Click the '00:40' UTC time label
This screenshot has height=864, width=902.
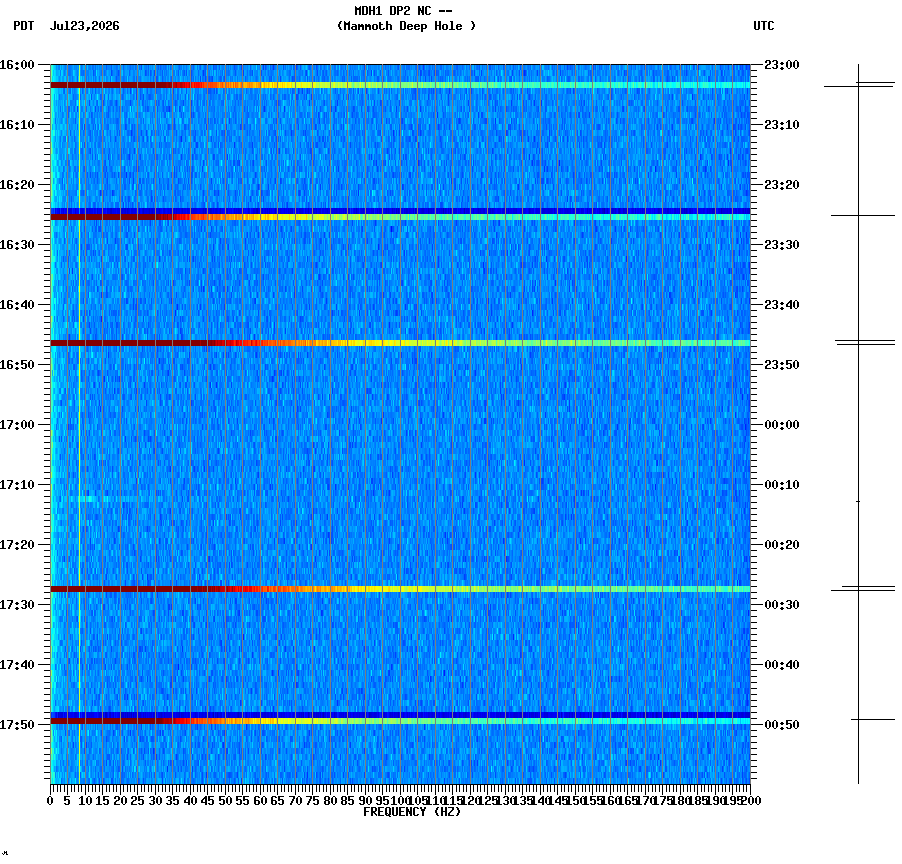point(782,665)
